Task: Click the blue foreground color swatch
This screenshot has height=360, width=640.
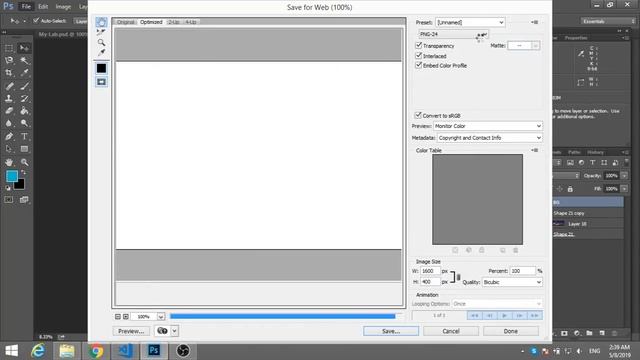Action: pos(11,176)
